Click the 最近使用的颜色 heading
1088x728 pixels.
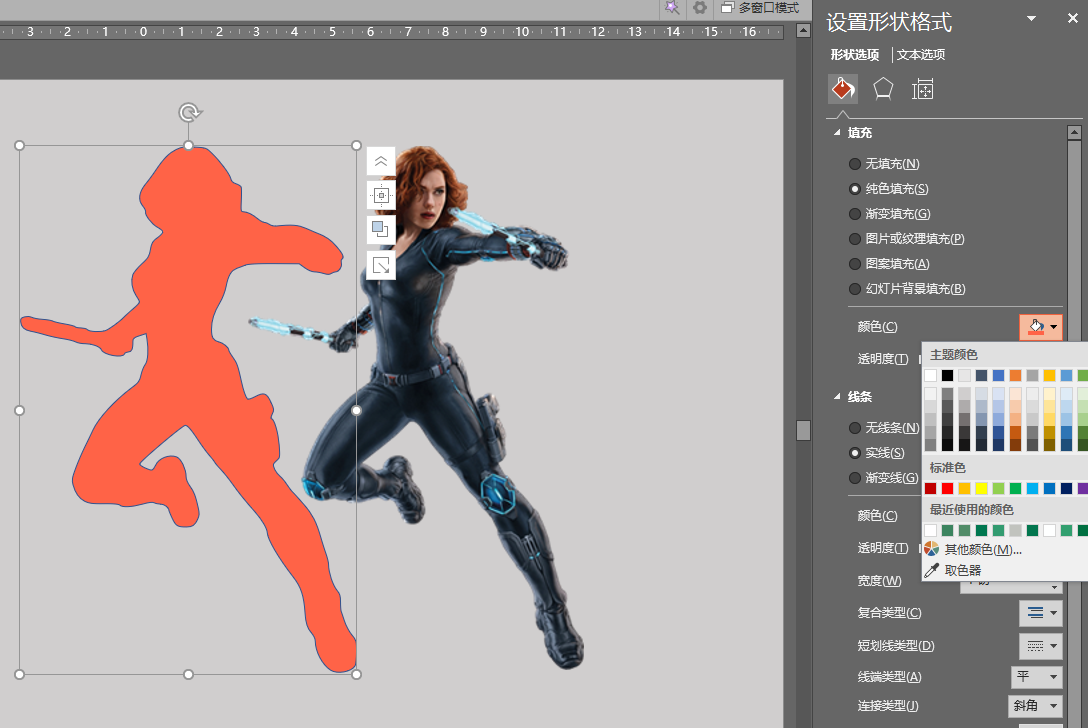coord(971,509)
